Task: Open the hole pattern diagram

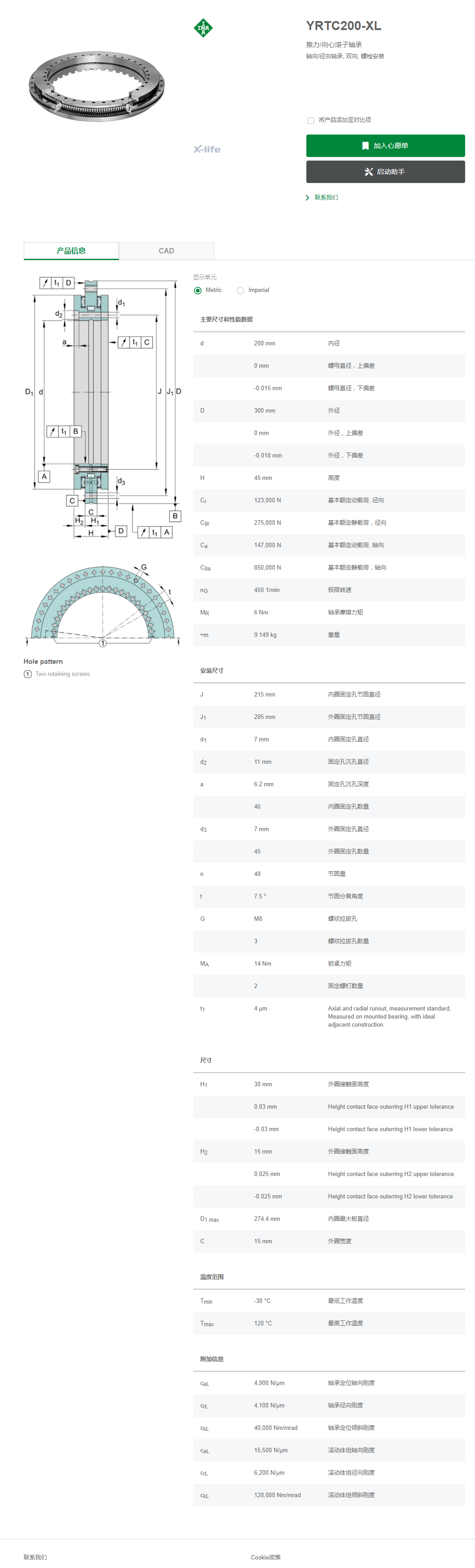Action: [102, 605]
